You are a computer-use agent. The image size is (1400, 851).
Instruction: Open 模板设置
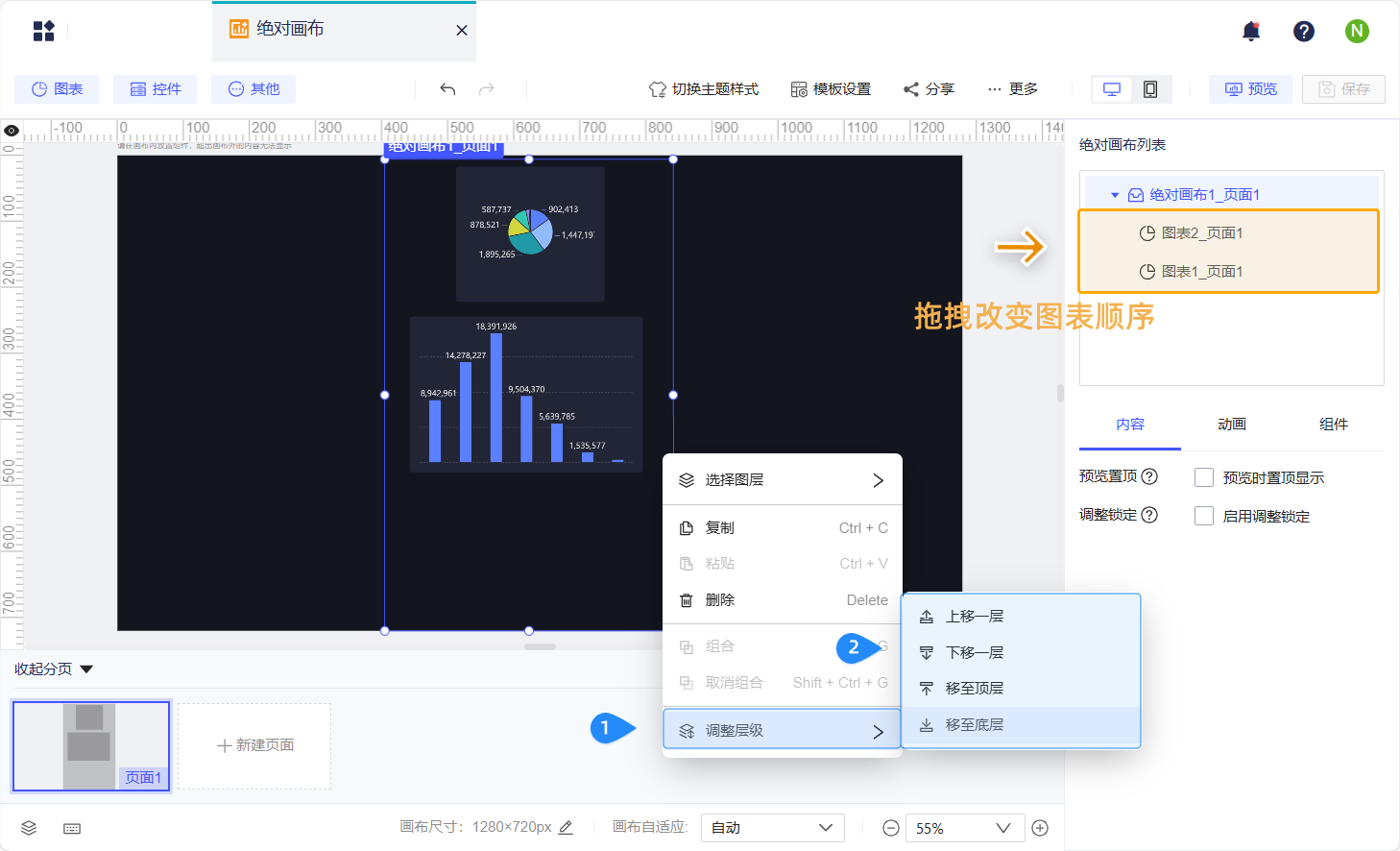click(x=831, y=89)
